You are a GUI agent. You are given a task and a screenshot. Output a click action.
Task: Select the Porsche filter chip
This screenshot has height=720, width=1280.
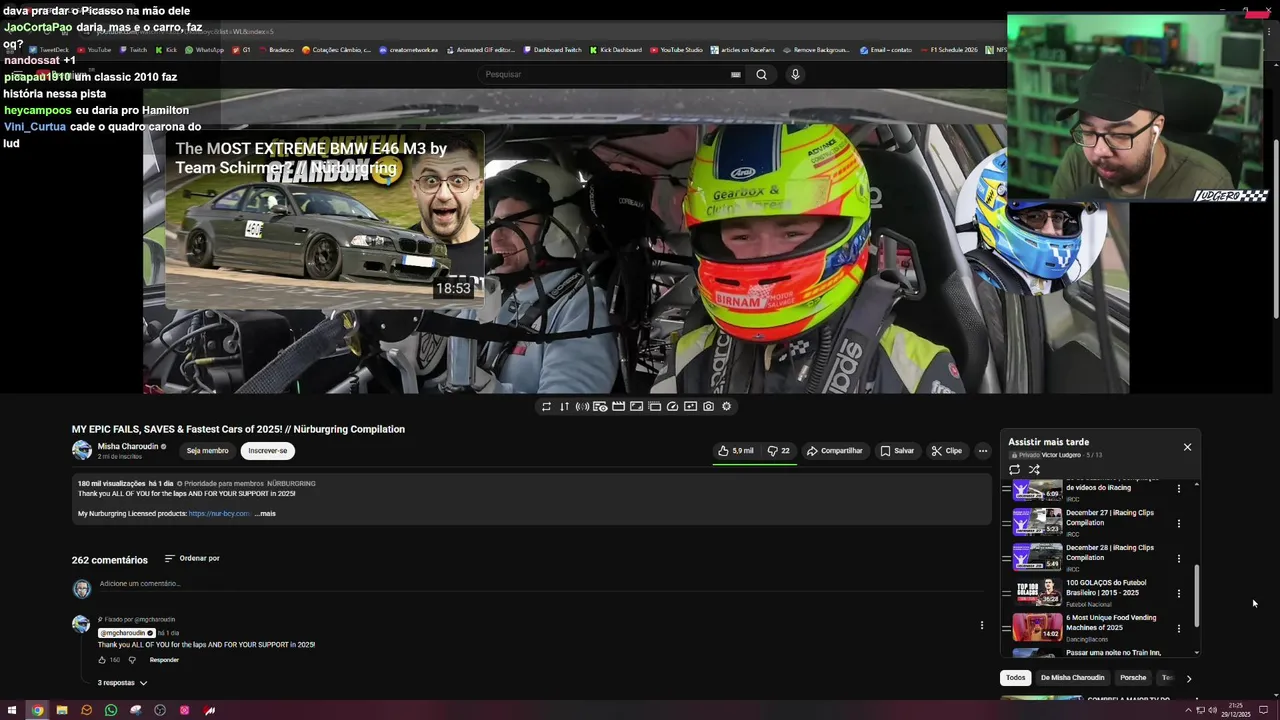click(x=1133, y=678)
